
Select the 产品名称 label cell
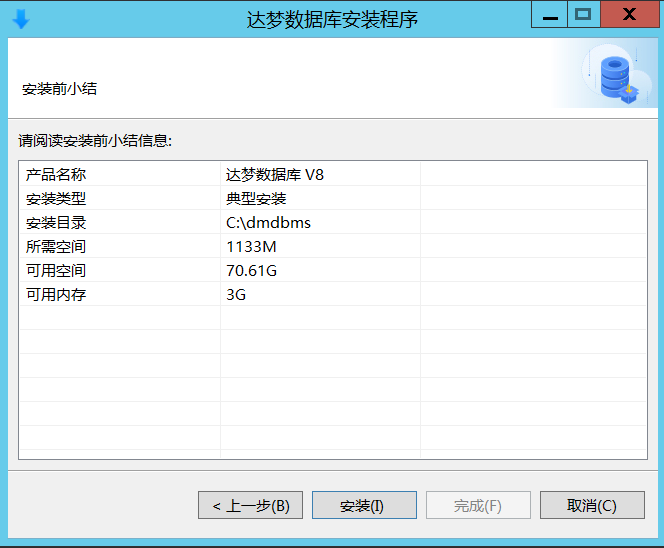[56, 174]
